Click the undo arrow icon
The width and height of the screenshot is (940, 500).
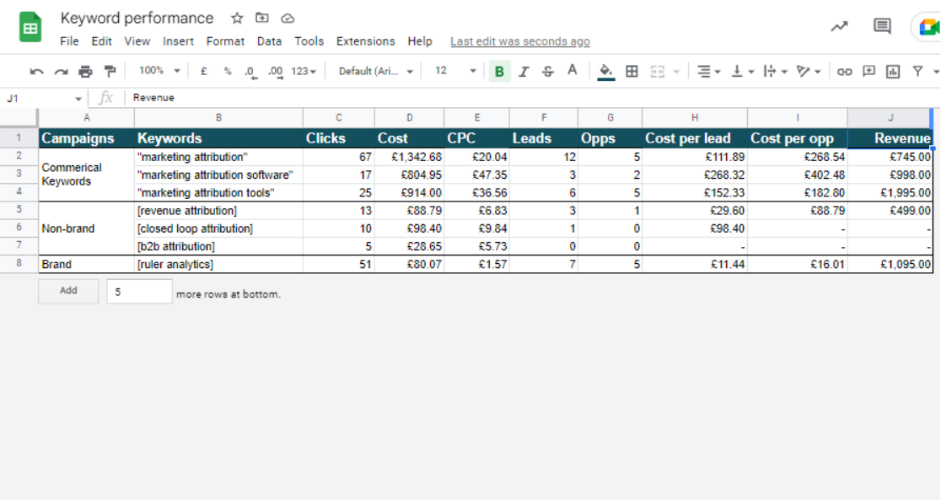pos(37,71)
